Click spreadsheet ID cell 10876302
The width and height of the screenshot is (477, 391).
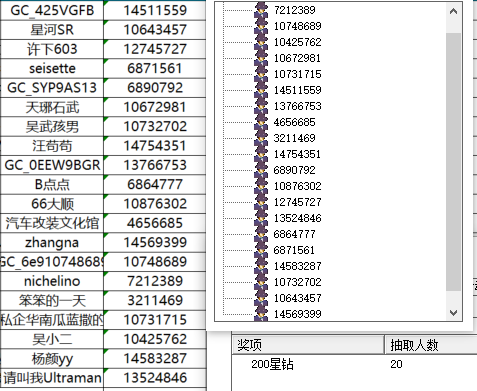[155, 204]
